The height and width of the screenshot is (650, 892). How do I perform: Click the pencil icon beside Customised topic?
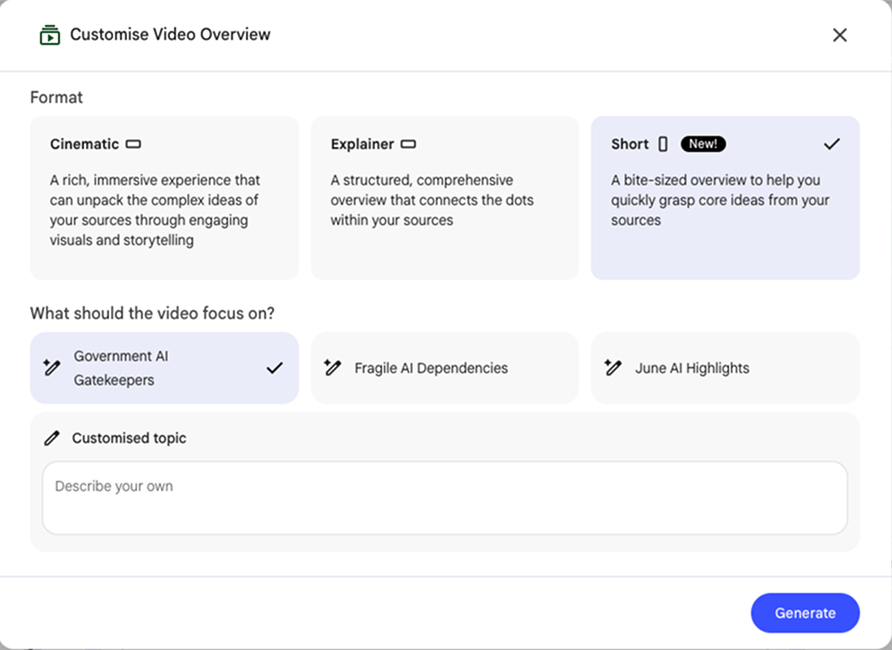click(52, 438)
